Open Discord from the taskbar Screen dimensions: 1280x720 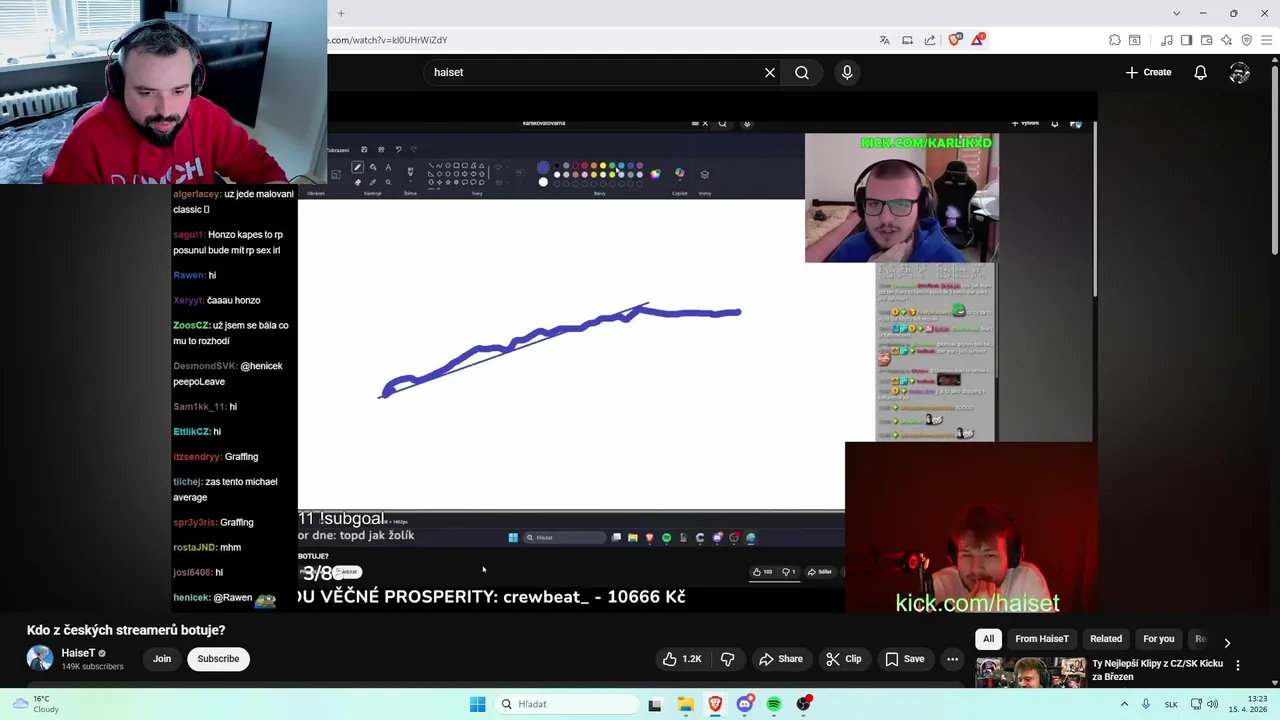(x=744, y=704)
